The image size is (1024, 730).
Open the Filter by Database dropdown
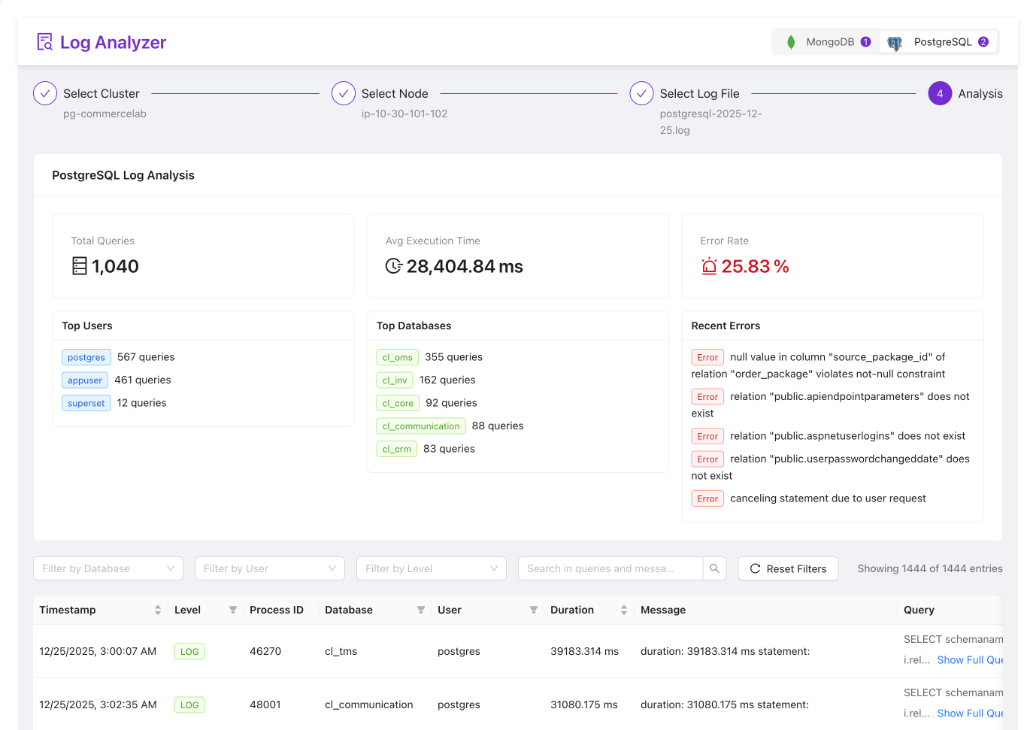[x=107, y=568]
